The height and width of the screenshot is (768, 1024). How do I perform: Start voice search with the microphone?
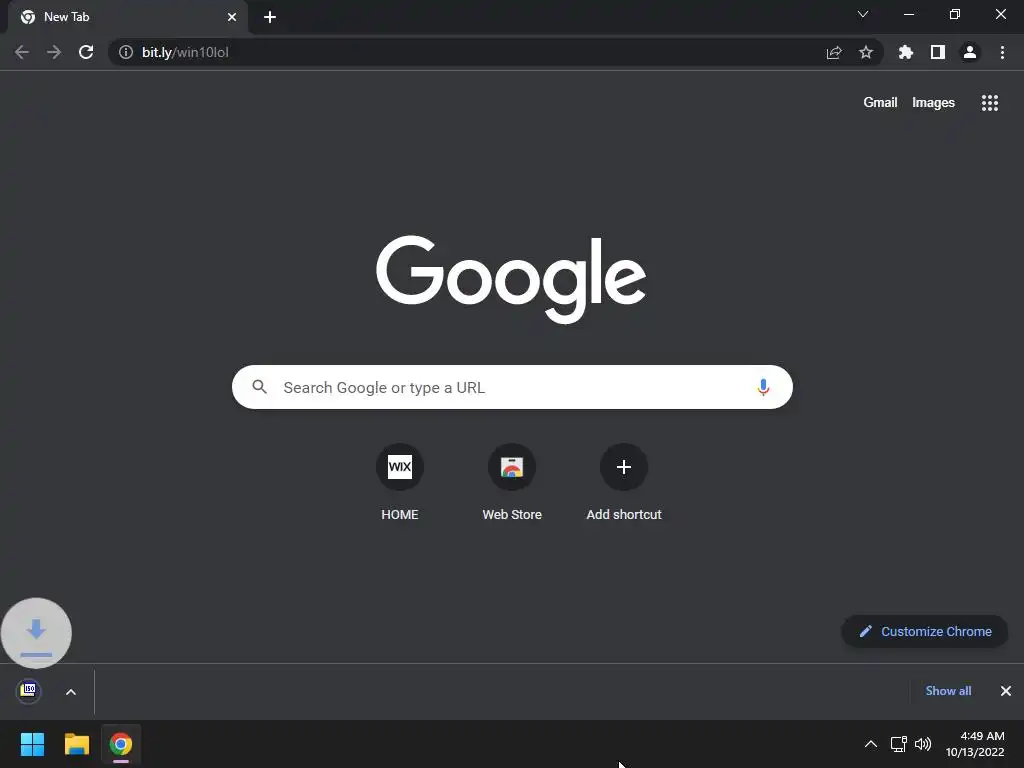(763, 387)
